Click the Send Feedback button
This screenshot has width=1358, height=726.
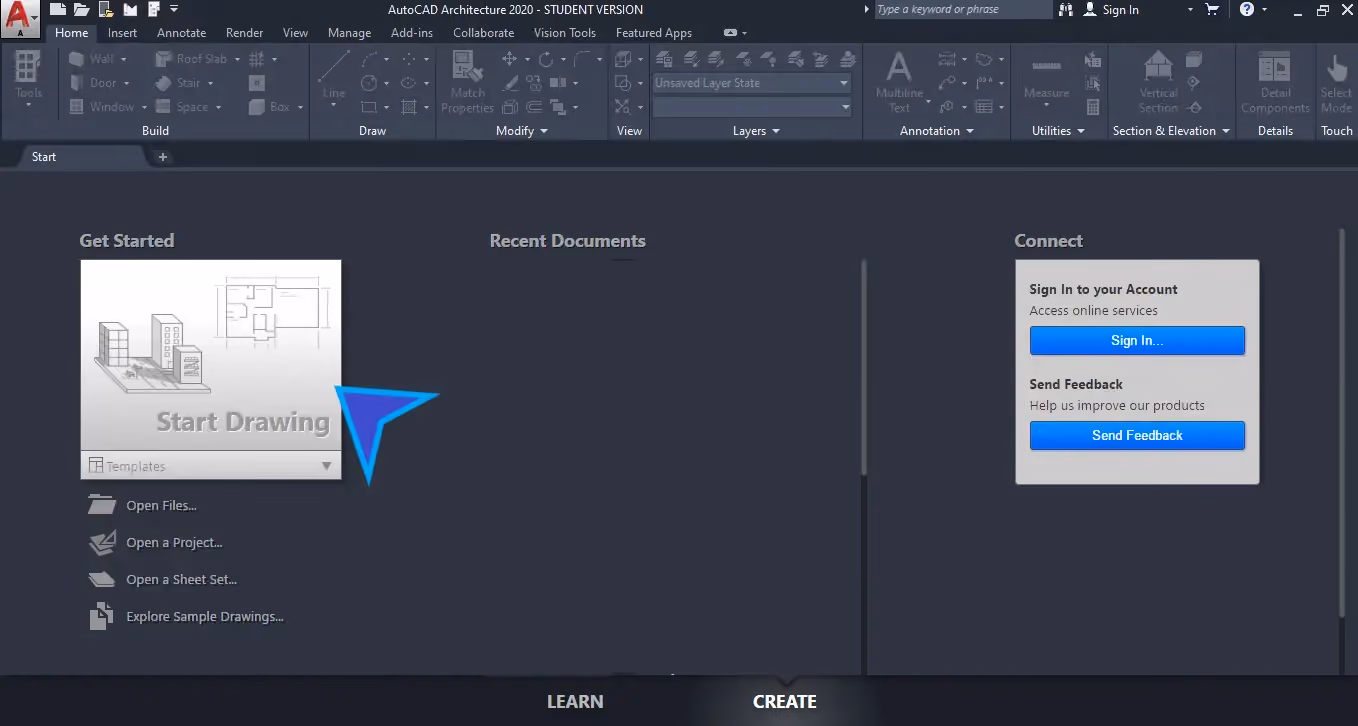point(1137,435)
